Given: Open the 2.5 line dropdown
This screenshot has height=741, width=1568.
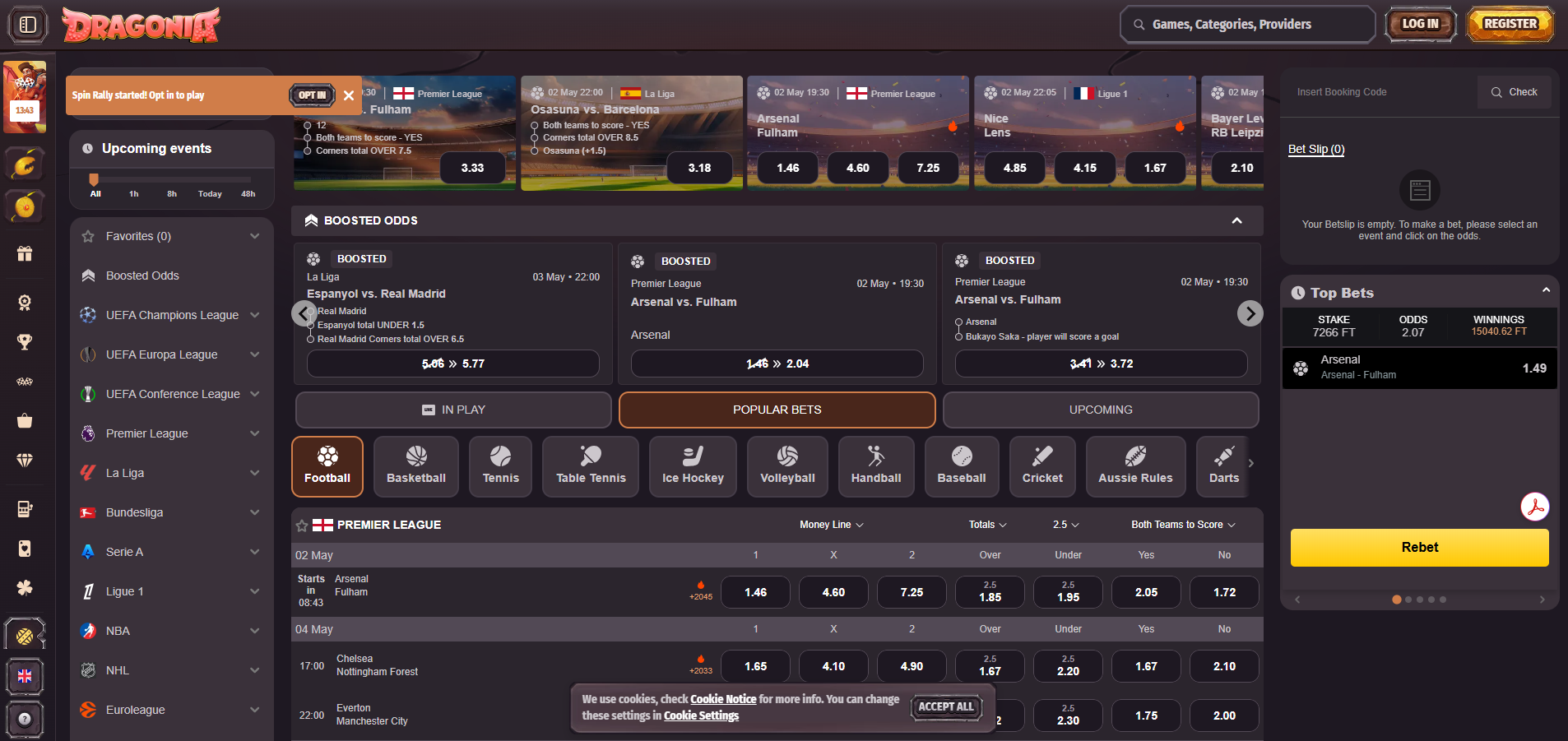Looking at the screenshot, I should click(1066, 525).
